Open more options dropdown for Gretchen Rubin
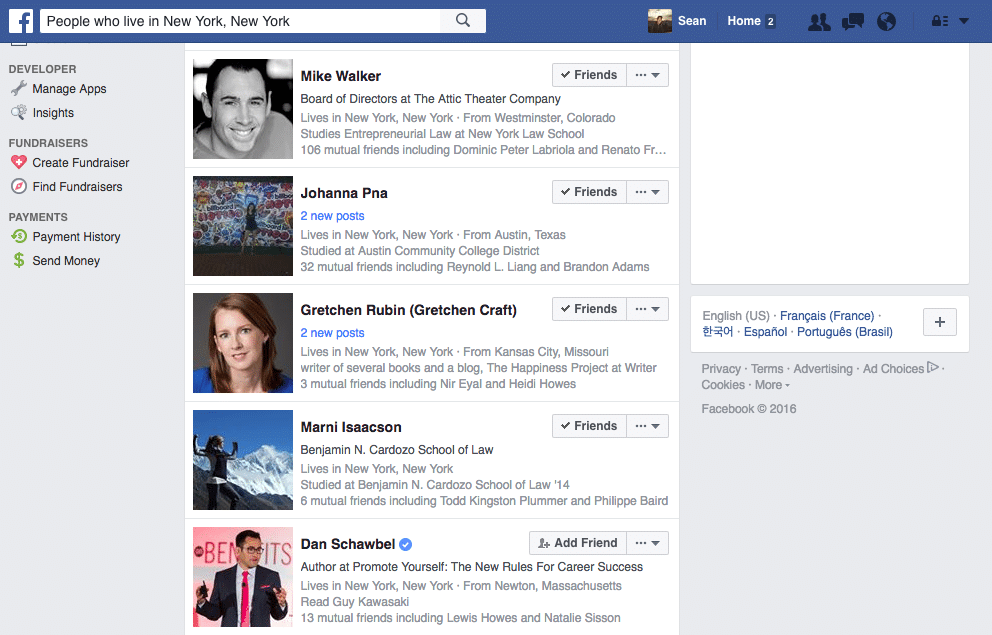Viewport: 992px width, 635px height. pos(647,309)
